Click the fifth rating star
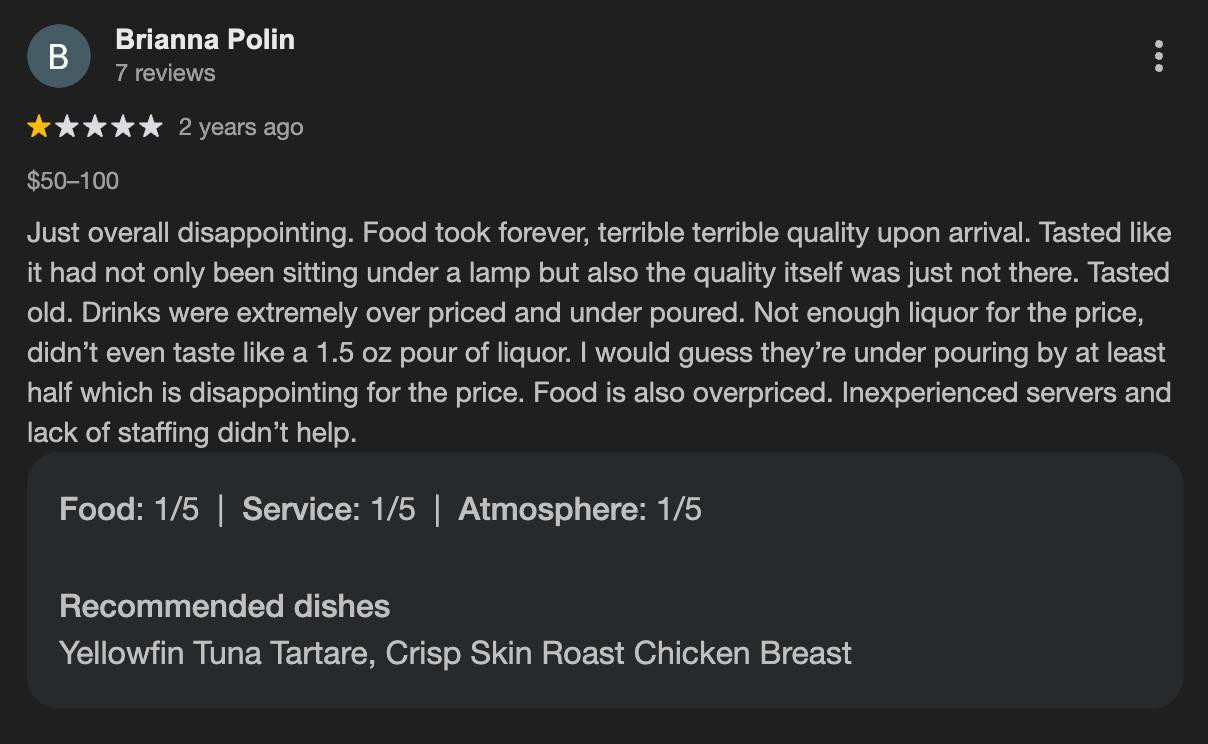The width and height of the screenshot is (1208, 744). [150, 127]
